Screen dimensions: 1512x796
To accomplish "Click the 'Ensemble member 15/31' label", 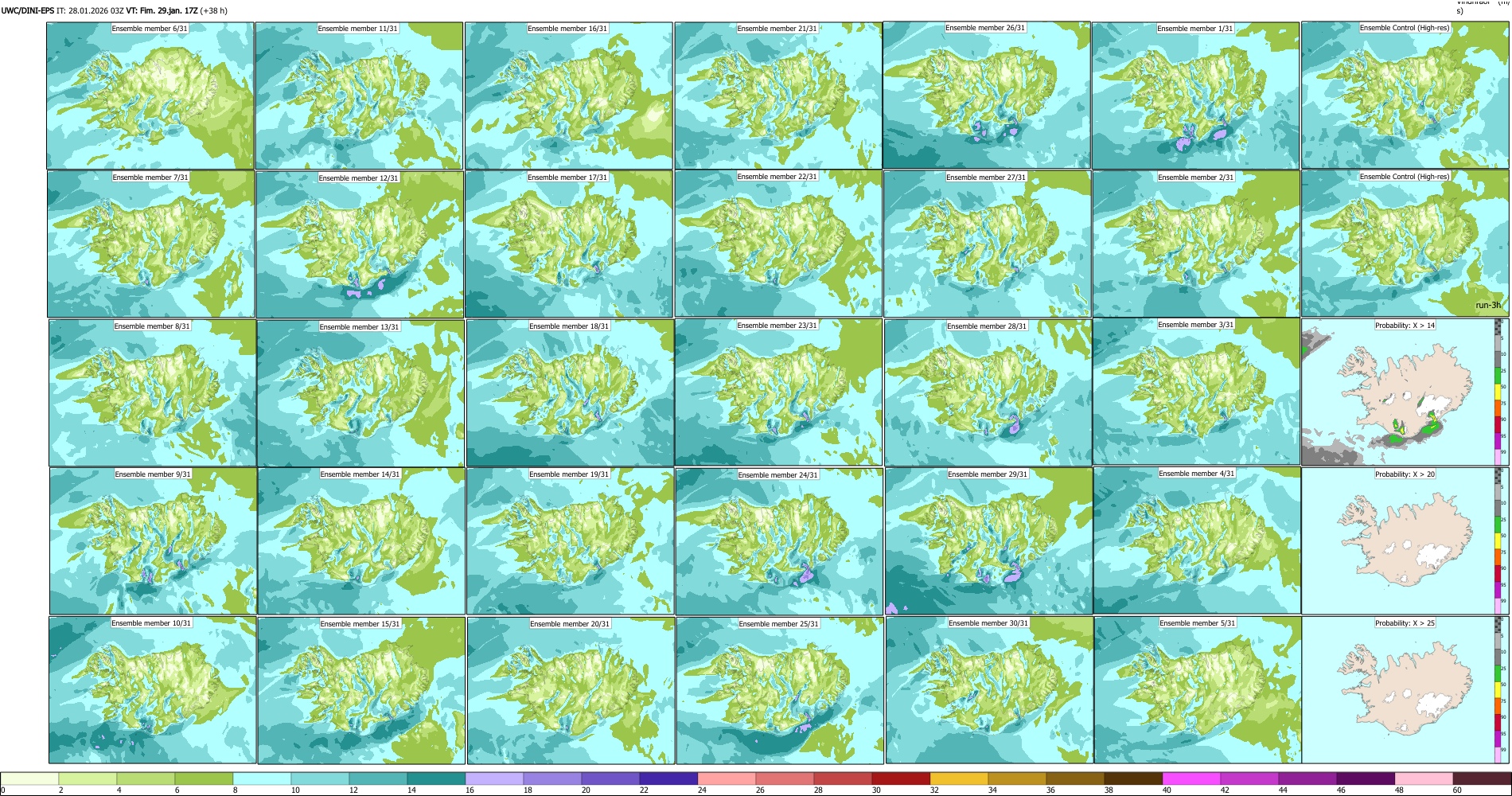I will coord(360,624).
